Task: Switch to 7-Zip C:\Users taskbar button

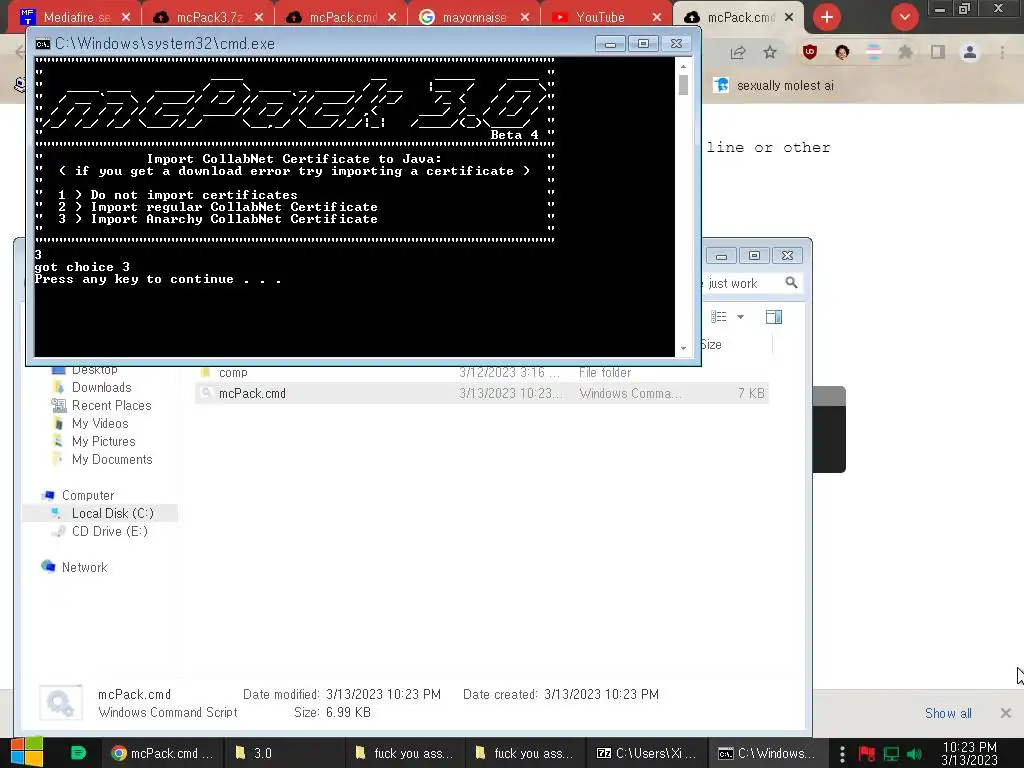Action: 645,753
